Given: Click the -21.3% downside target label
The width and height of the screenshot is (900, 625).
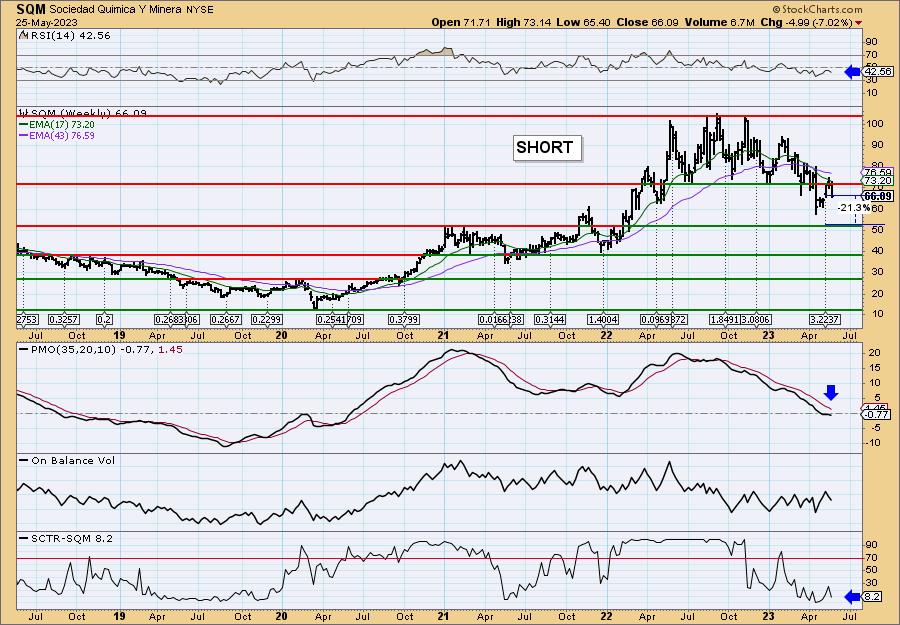Looking at the screenshot, I should tap(854, 207).
